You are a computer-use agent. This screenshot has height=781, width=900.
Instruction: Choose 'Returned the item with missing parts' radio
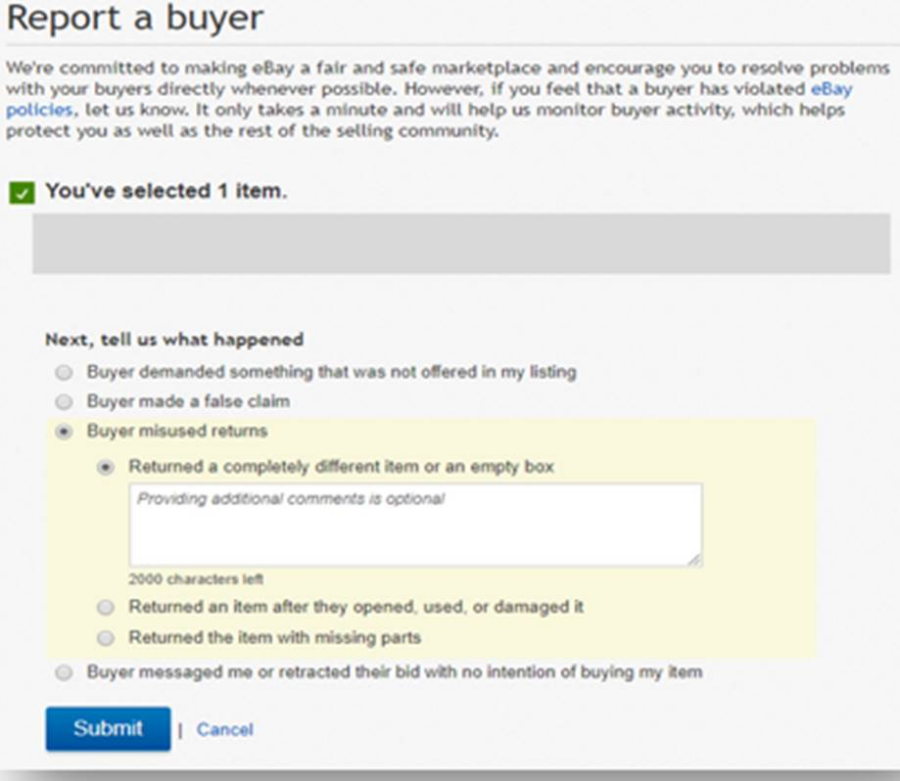pyautogui.click(x=106, y=638)
